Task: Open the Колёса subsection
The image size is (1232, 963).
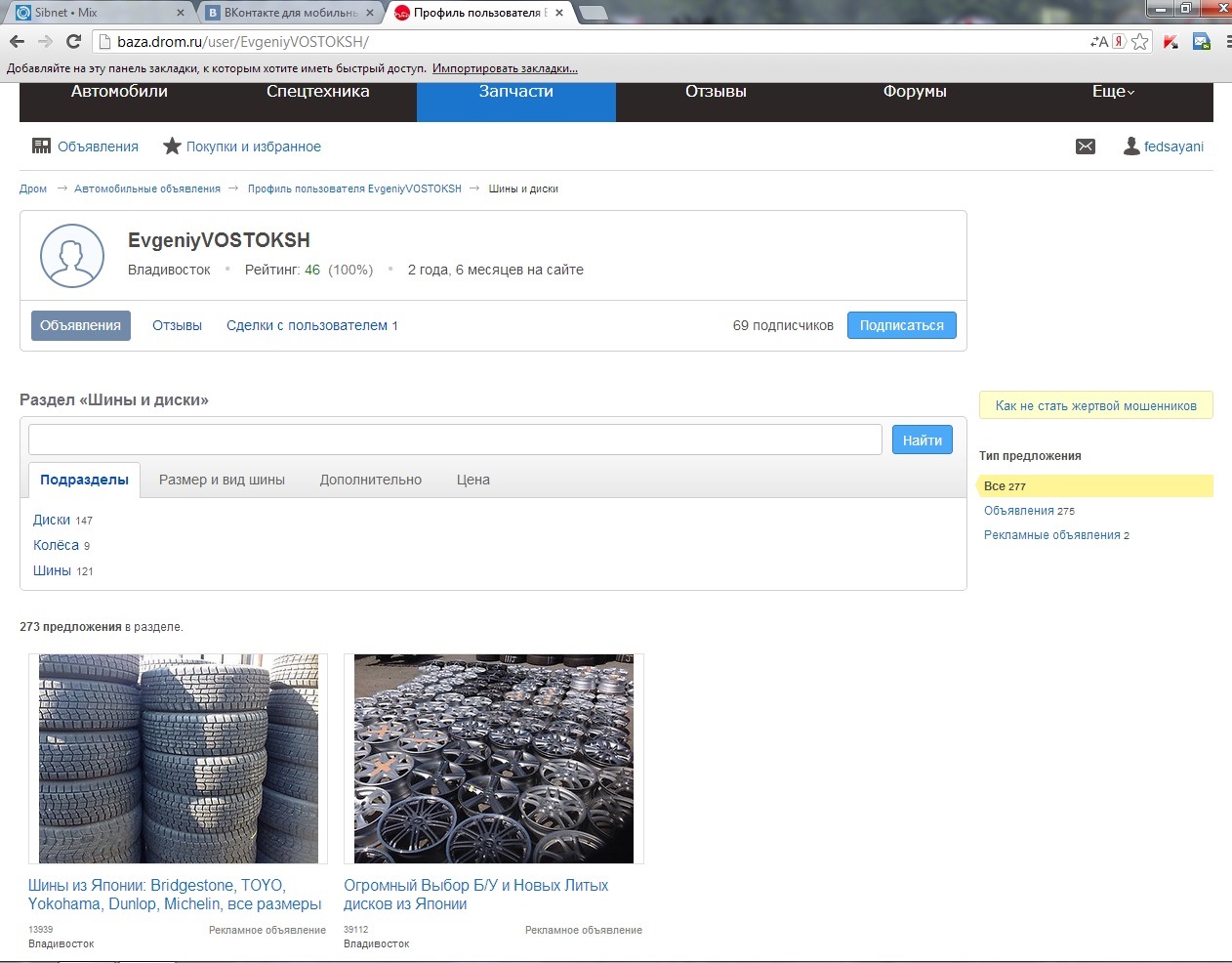Action: (x=56, y=545)
